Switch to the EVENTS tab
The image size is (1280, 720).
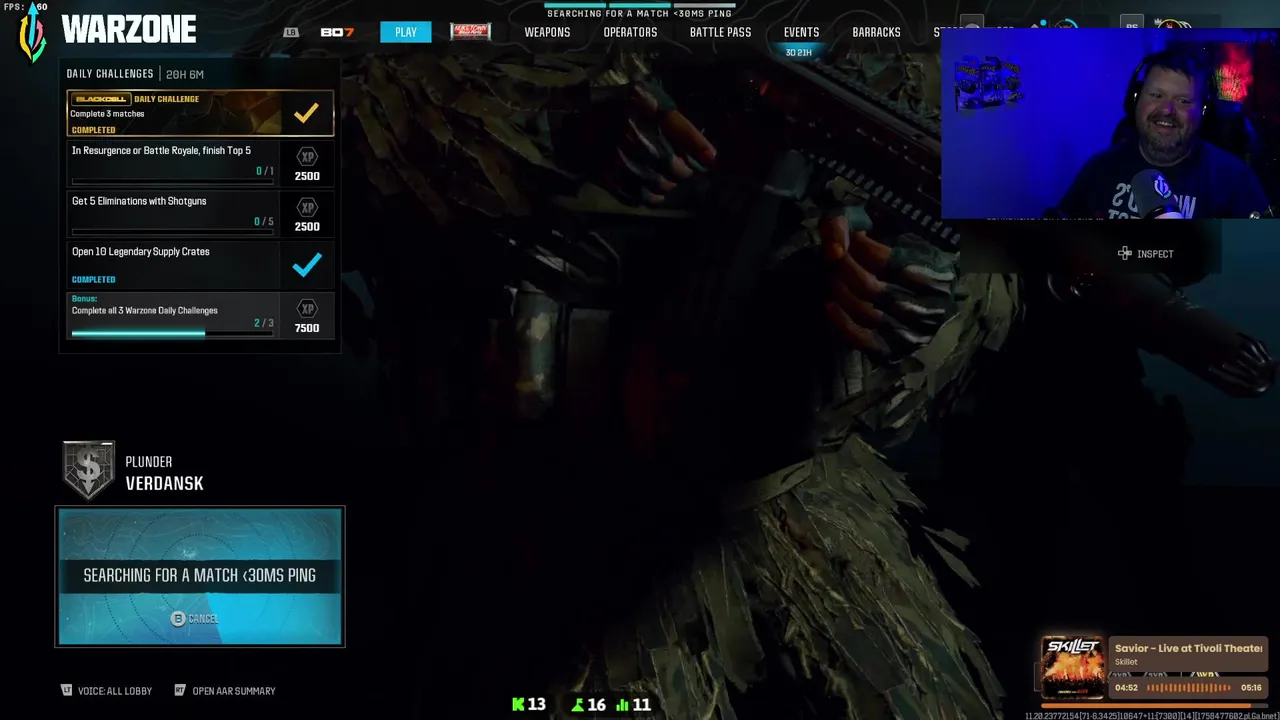click(801, 32)
